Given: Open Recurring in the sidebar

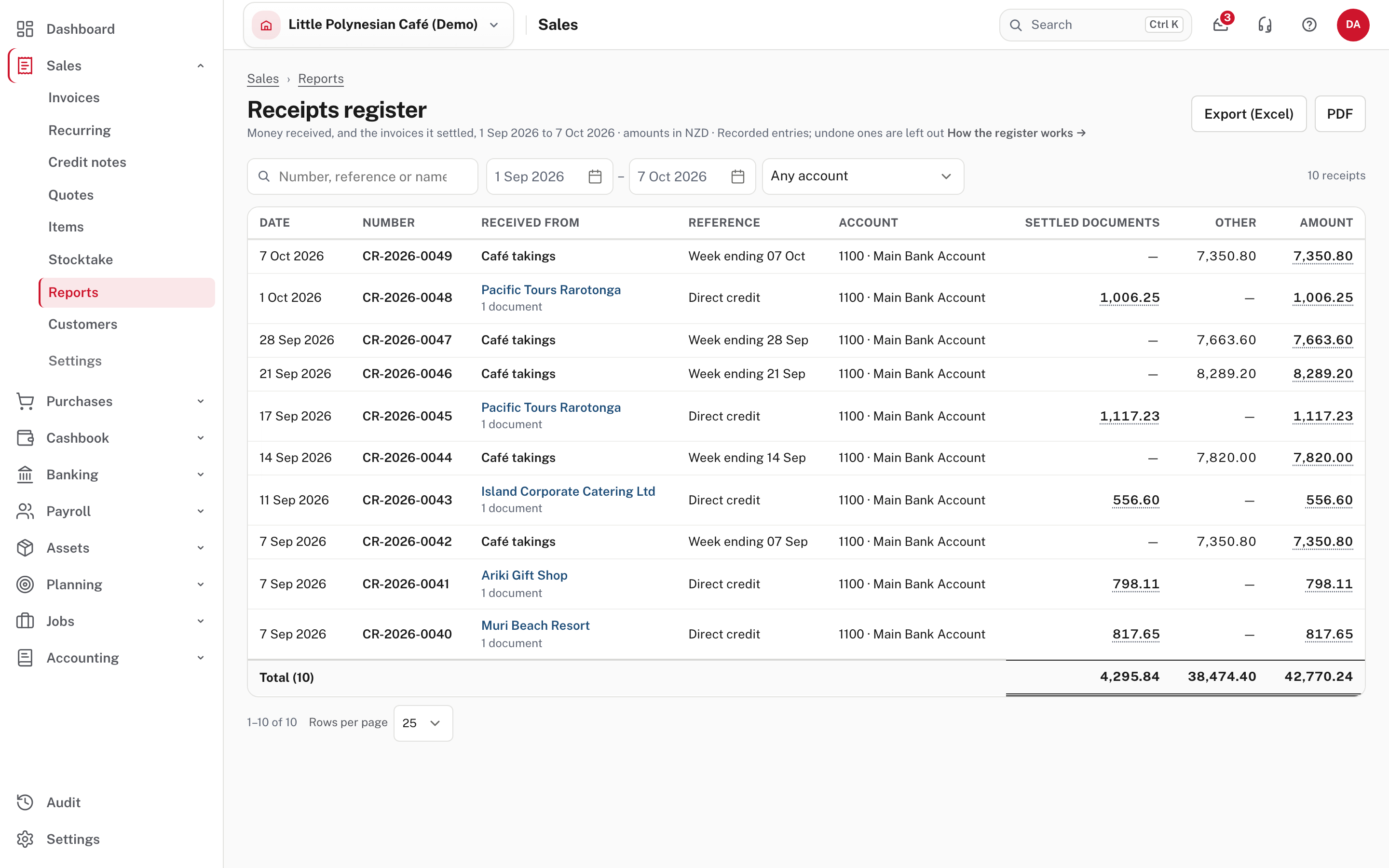Looking at the screenshot, I should click(80, 130).
